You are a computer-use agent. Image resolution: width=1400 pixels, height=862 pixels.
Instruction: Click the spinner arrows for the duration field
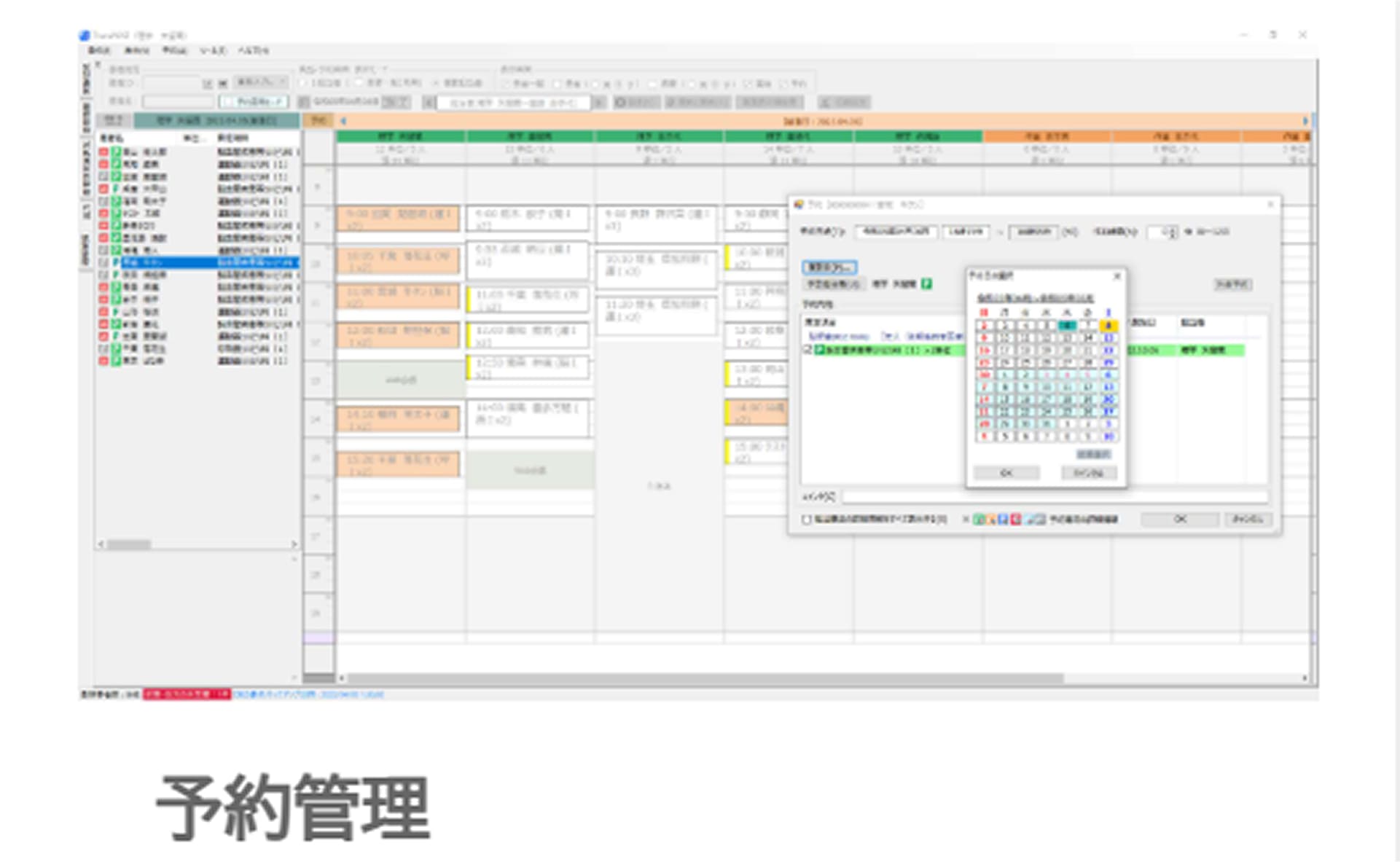tap(1173, 232)
